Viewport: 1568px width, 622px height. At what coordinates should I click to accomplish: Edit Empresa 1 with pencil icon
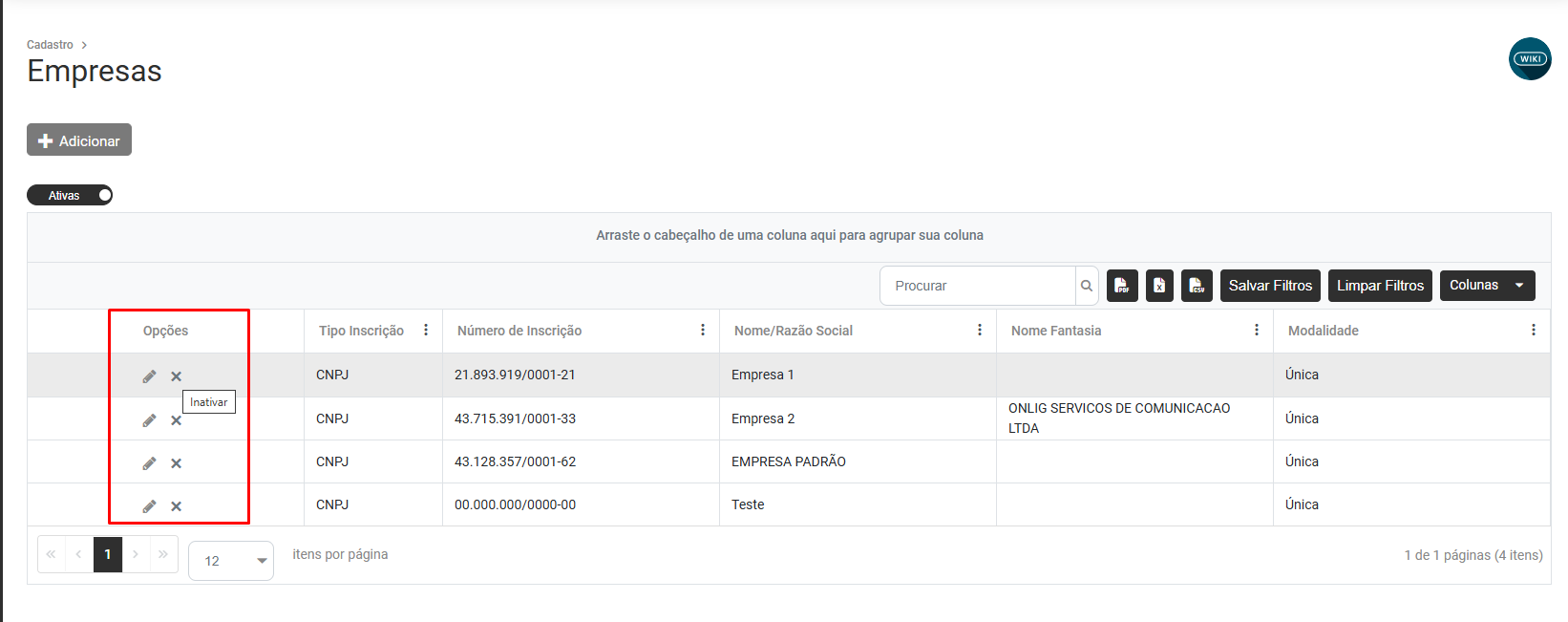coord(149,376)
